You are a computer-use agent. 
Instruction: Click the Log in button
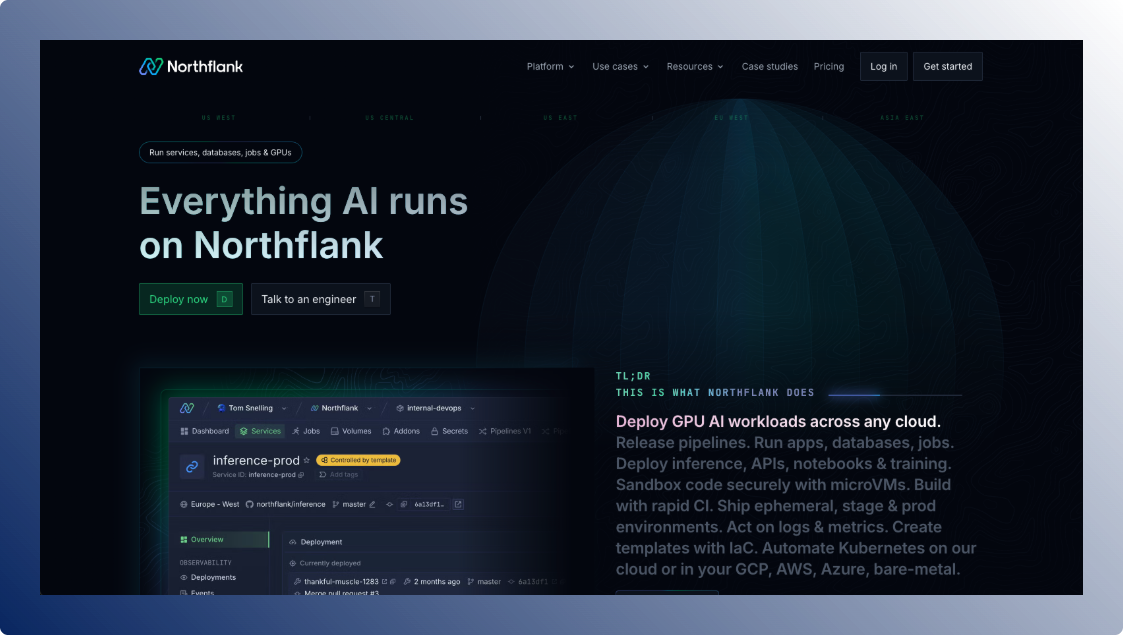click(884, 67)
